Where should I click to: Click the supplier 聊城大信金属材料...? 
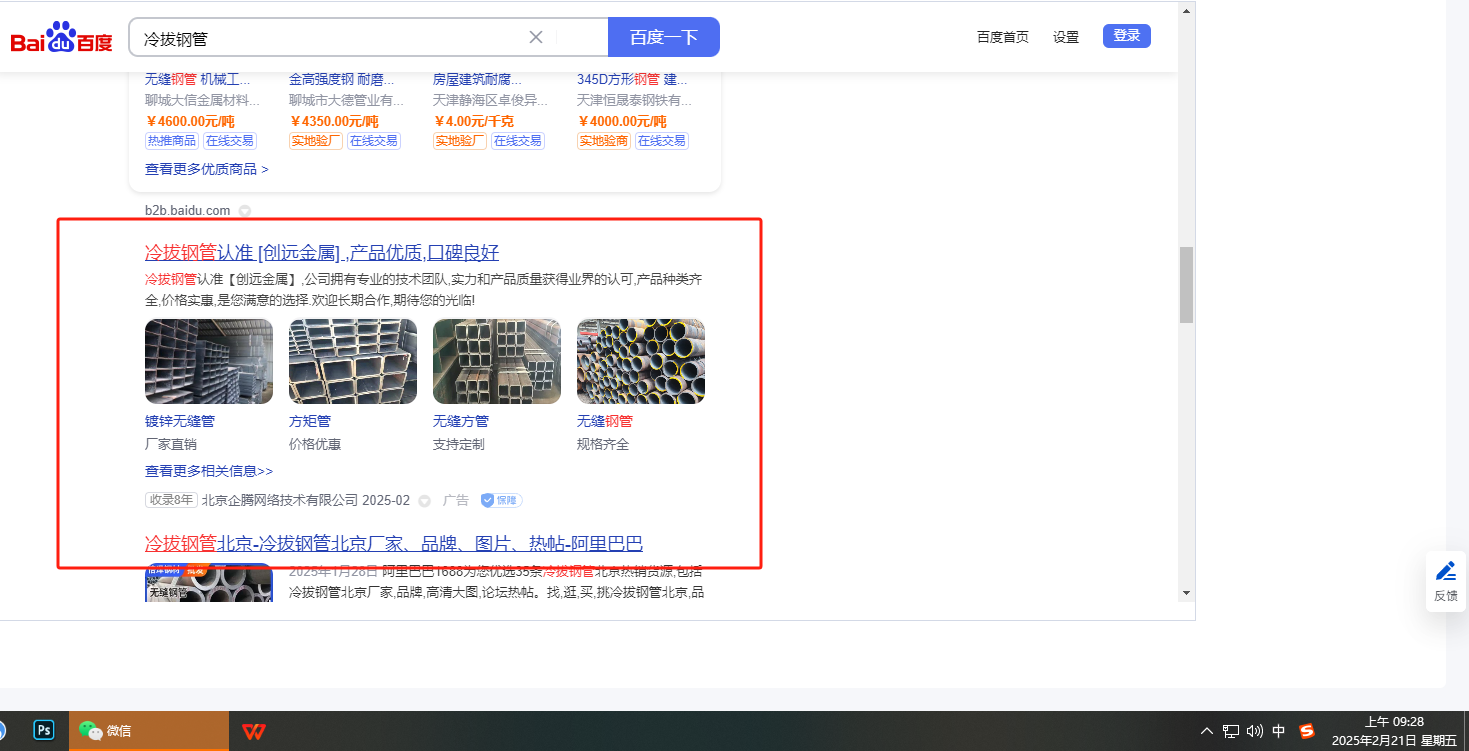203,100
